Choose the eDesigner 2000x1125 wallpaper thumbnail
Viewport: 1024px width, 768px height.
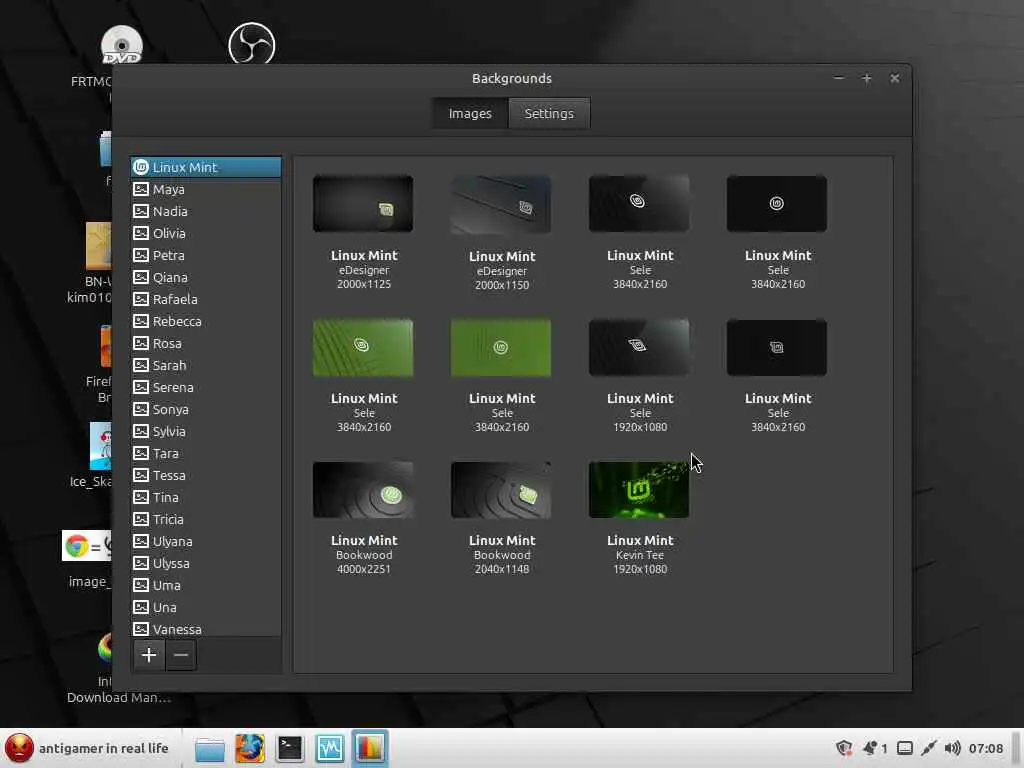[363, 204]
